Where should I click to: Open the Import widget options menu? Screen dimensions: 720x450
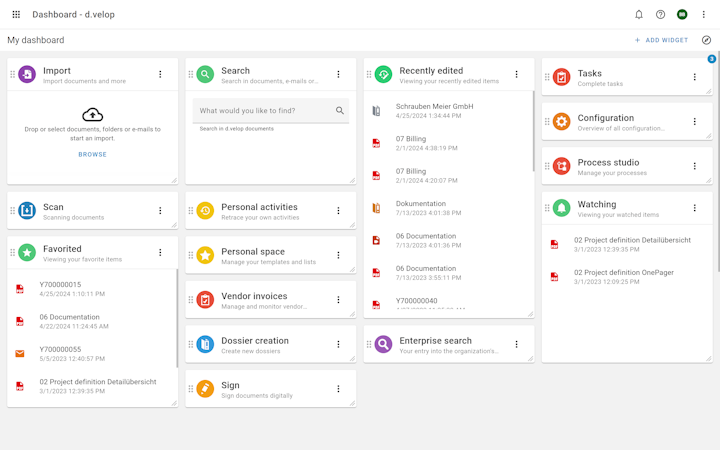click(x=160, y=74)
